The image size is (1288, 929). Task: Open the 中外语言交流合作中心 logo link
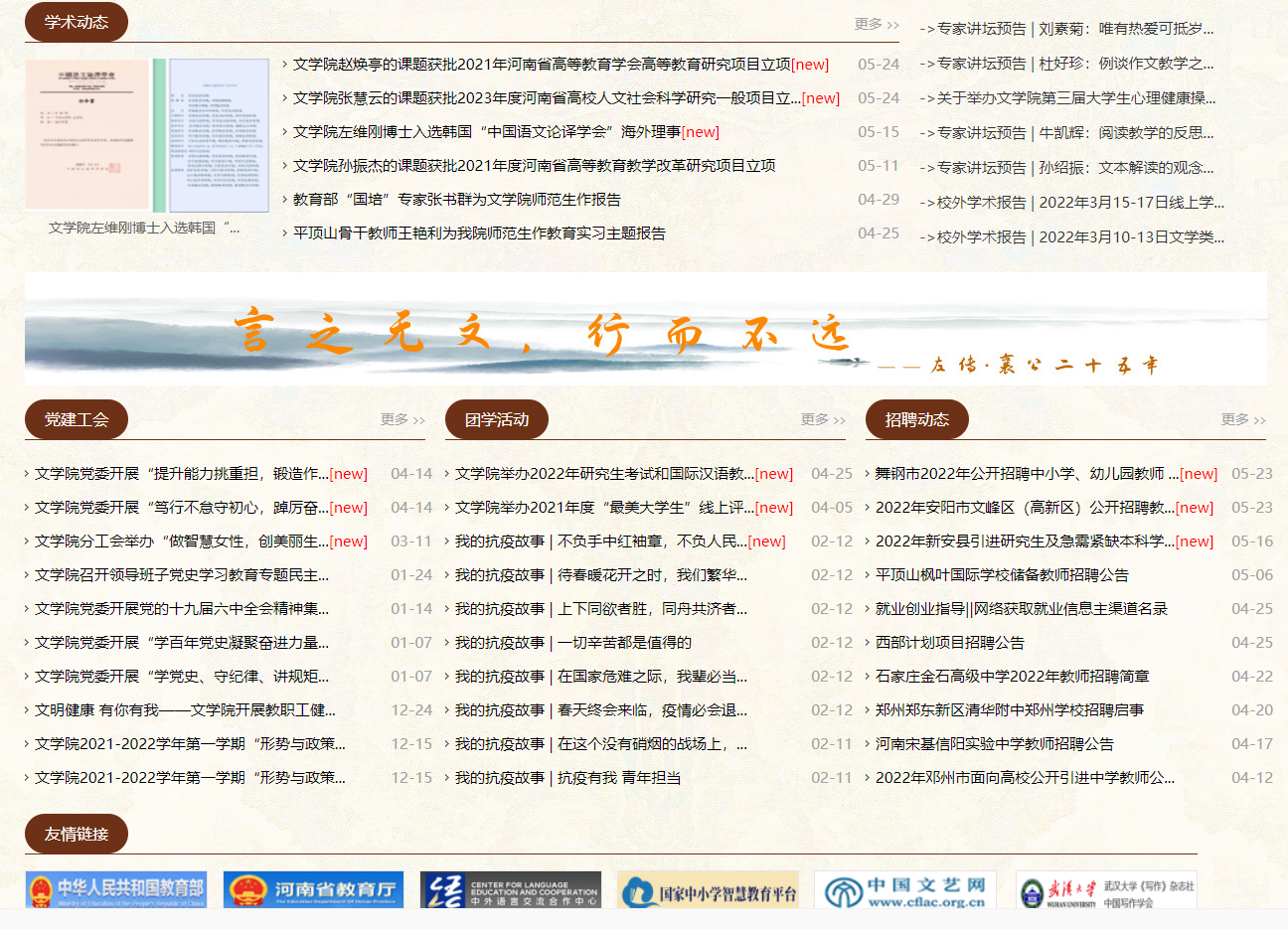tap(510, 890)
